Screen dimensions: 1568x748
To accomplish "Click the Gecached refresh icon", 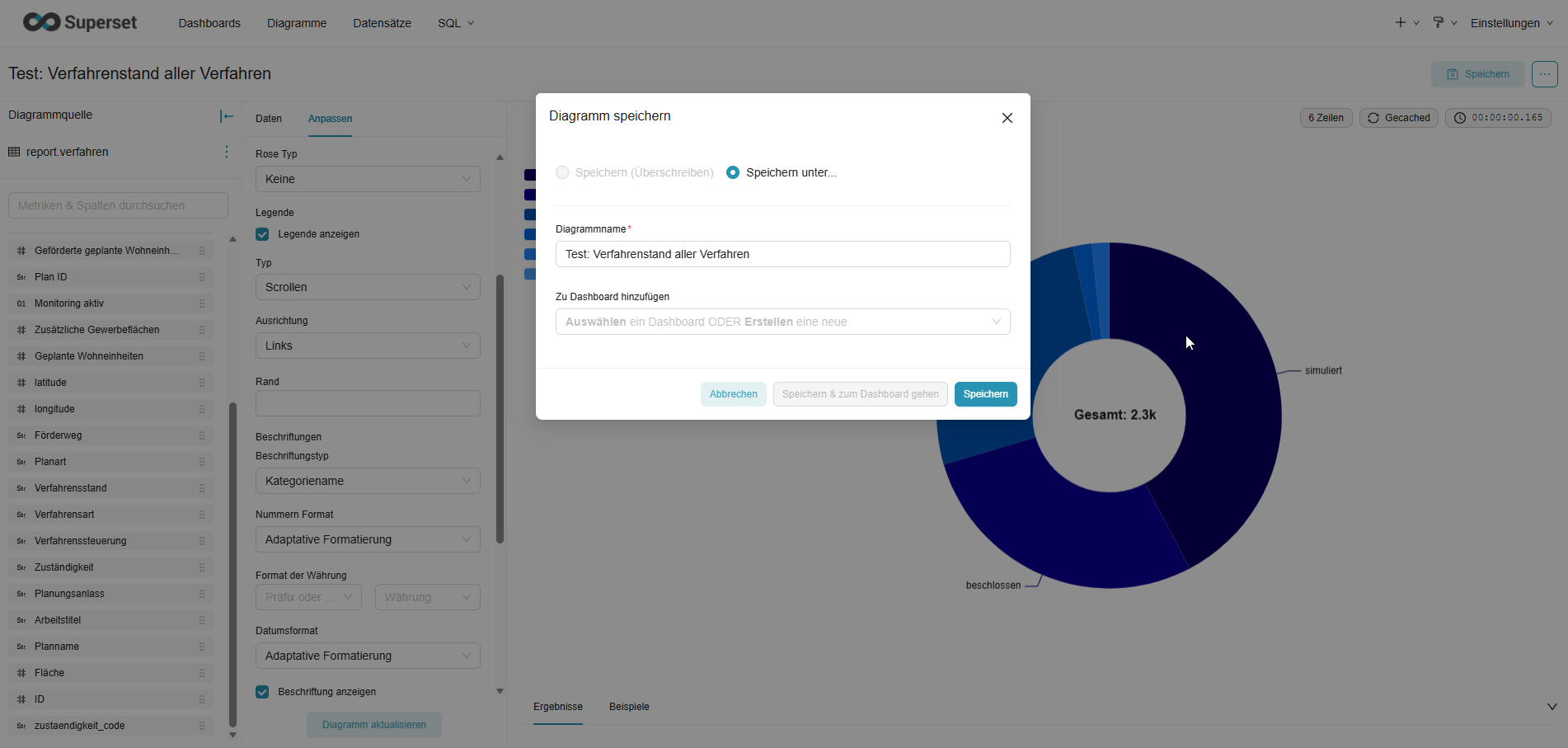I will coord(1373,118).
